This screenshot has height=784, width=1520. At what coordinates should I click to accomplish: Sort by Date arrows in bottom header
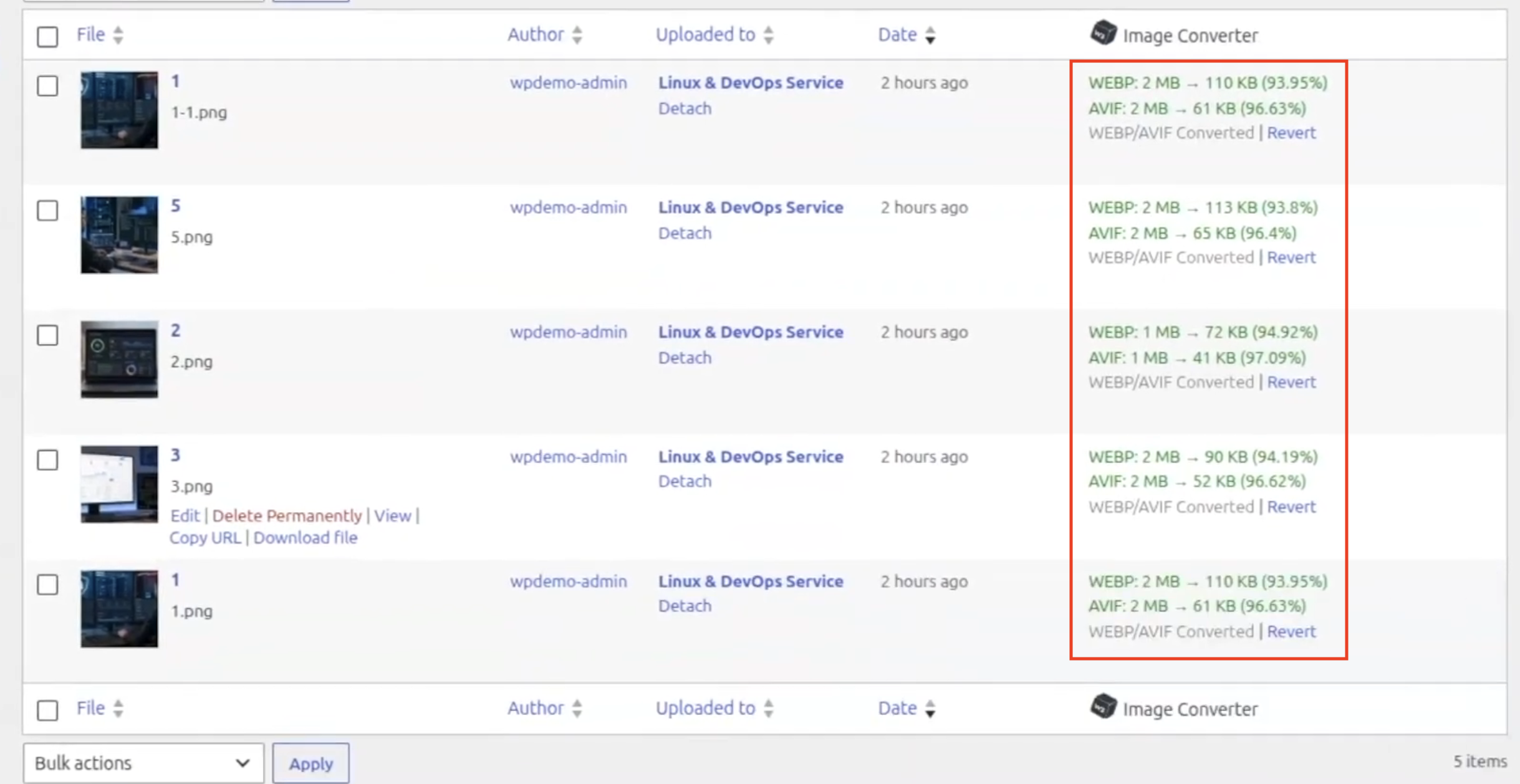click(930, 709)
